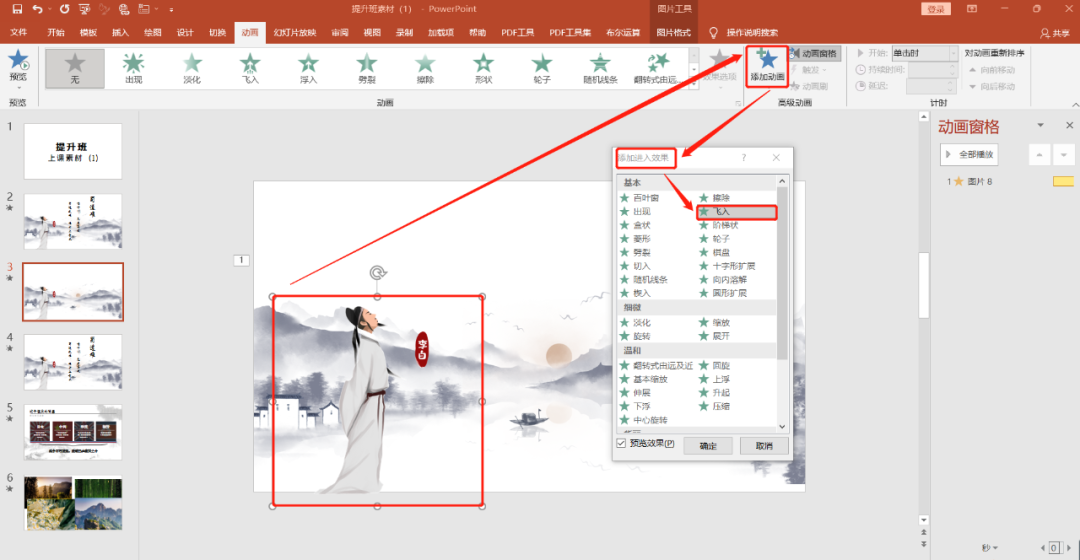
Task: Select slide 1 thumbnail 提升班
Action: tap(73, 152)
